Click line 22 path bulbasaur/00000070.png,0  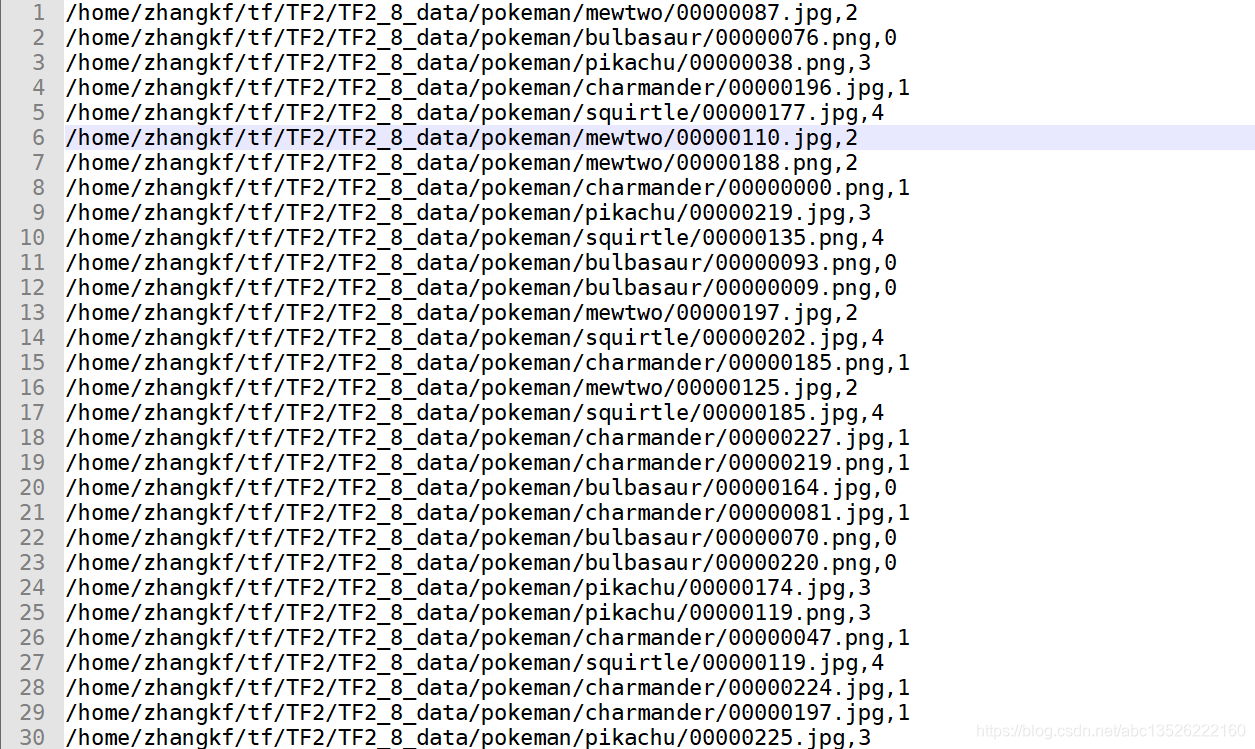tap(481, 538)
